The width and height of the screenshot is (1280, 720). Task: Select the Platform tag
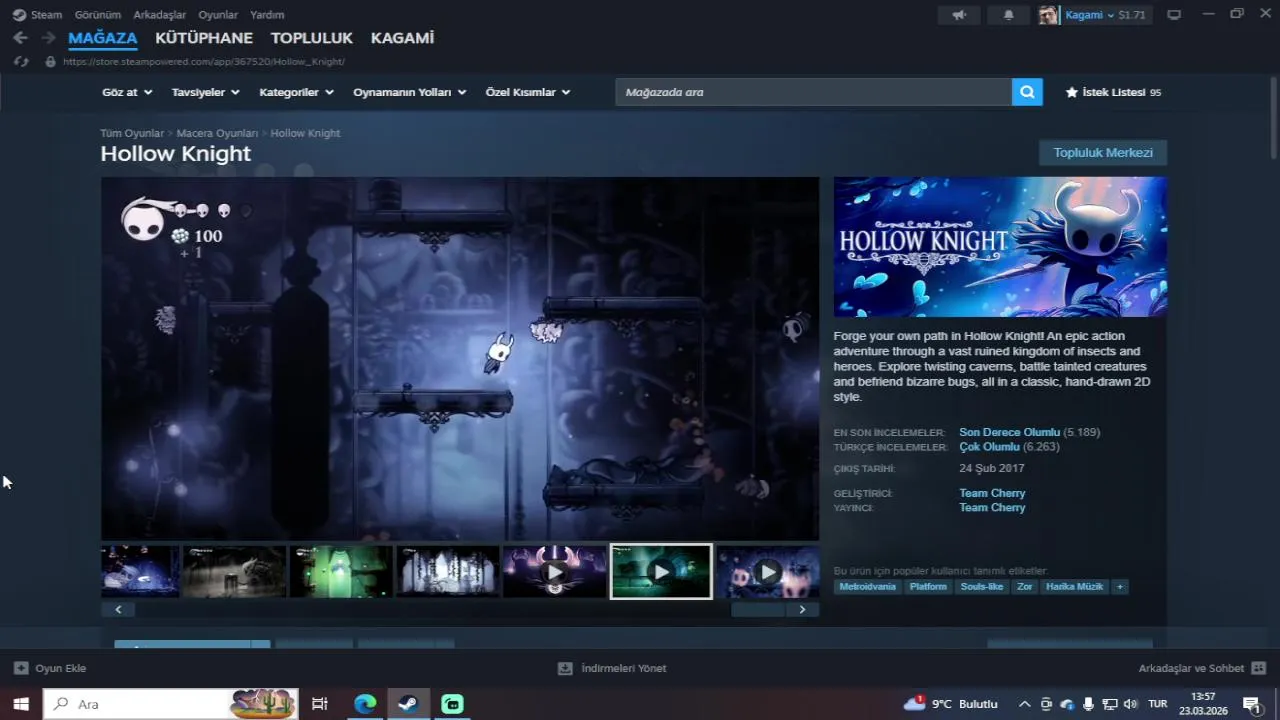coord(928,587)
